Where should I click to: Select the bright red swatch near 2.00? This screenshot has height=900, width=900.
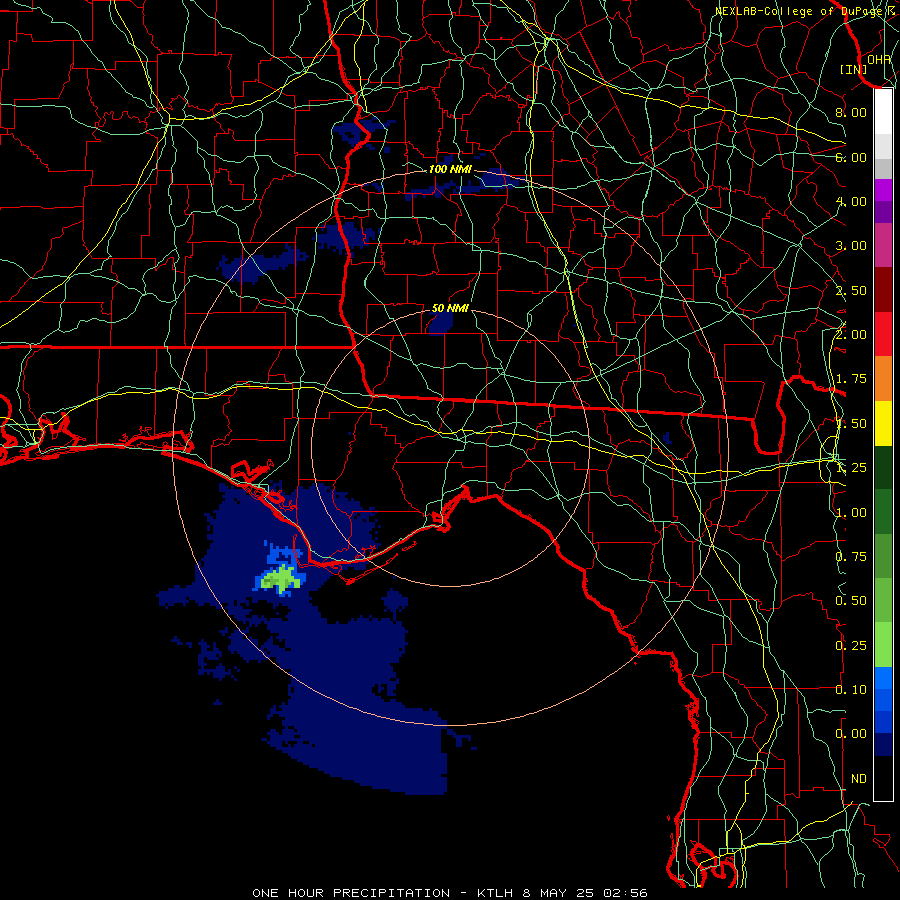(x=883, y=334)
